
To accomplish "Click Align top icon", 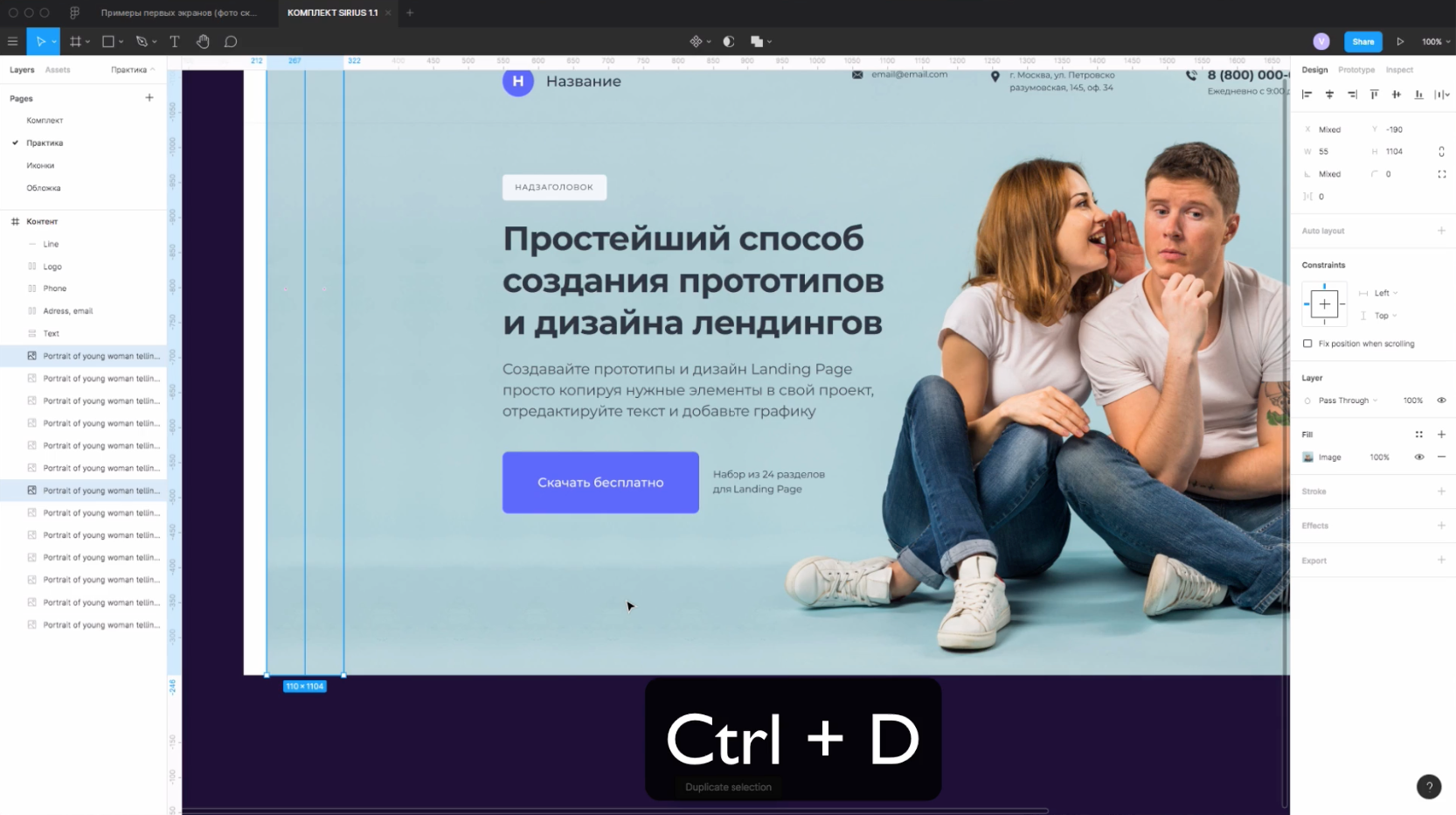I will 1374,94.
